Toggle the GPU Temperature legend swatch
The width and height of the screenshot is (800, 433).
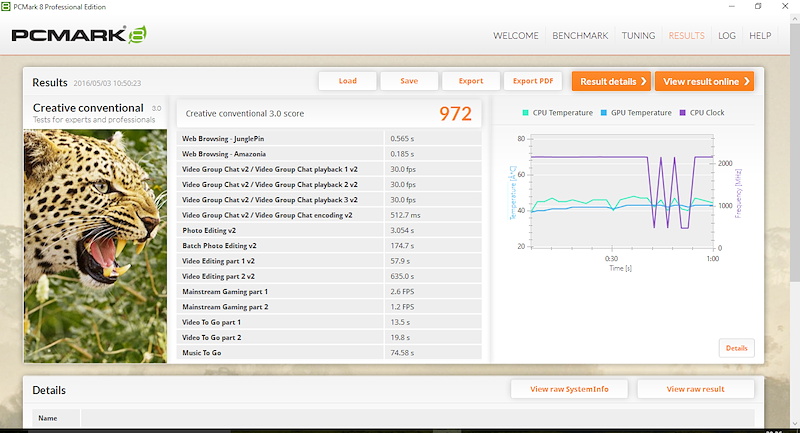[604, 113]
